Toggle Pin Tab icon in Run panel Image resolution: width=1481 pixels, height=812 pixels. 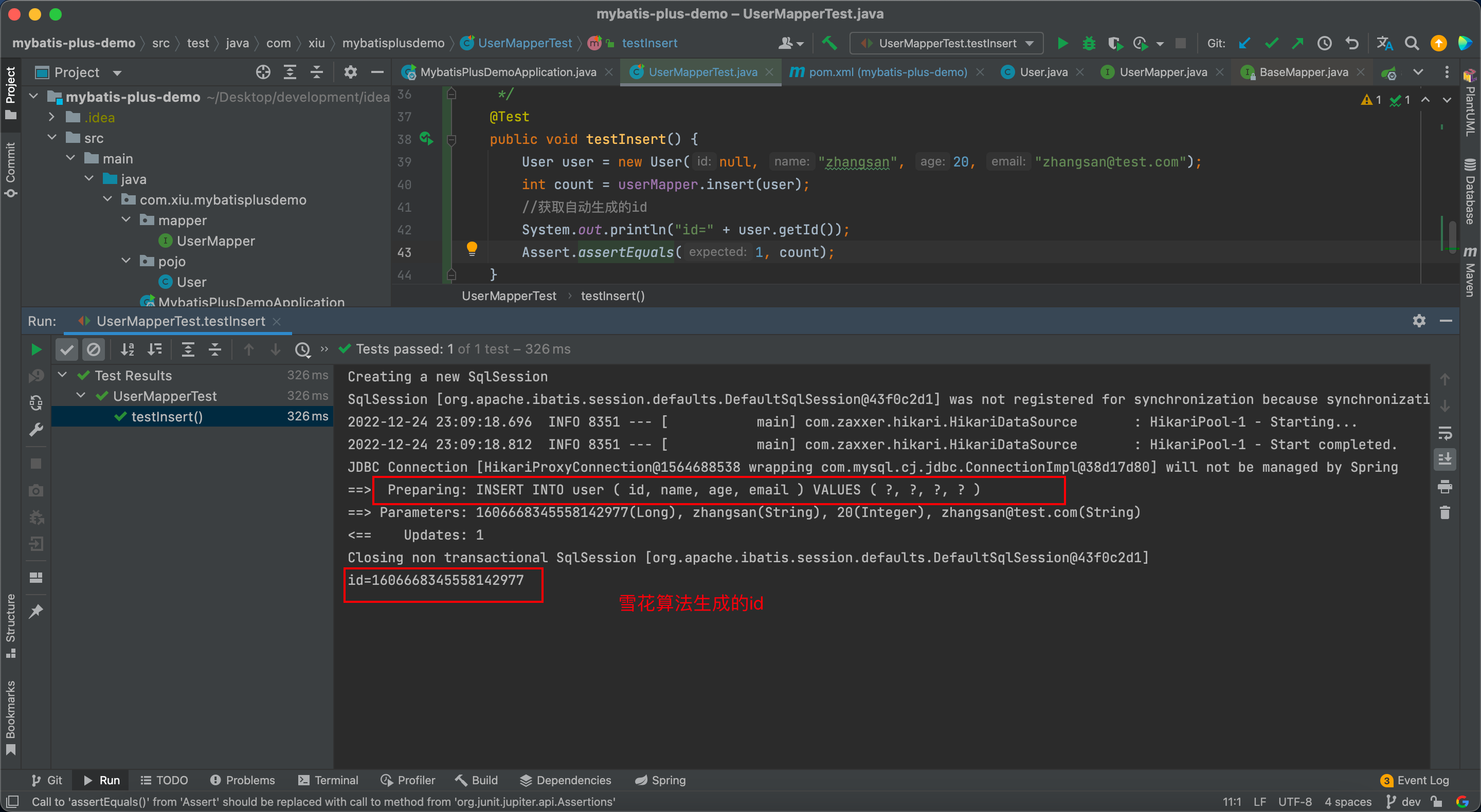point(35,611)
